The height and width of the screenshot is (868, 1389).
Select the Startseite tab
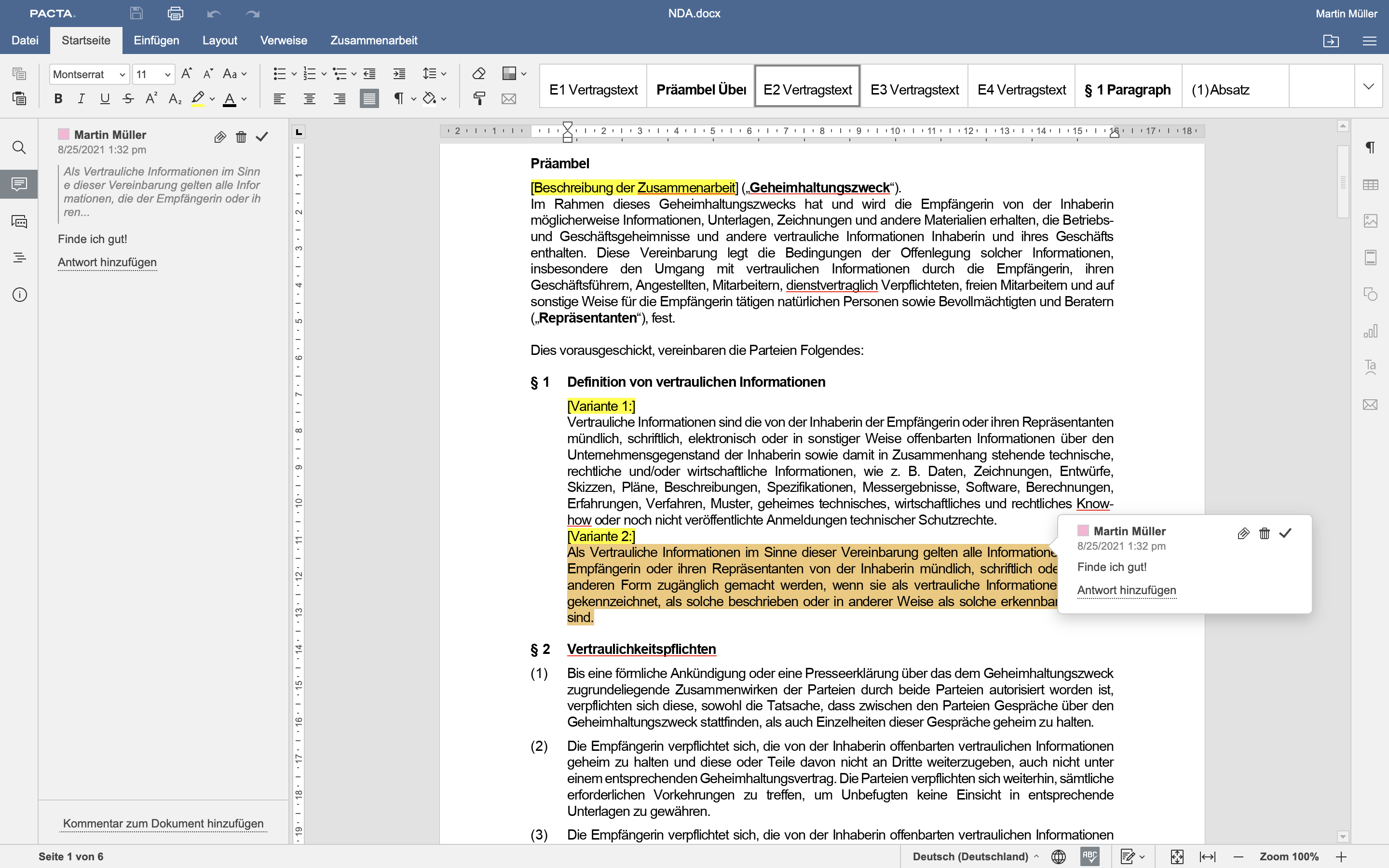pyautogui.click(x=86, y=40)
